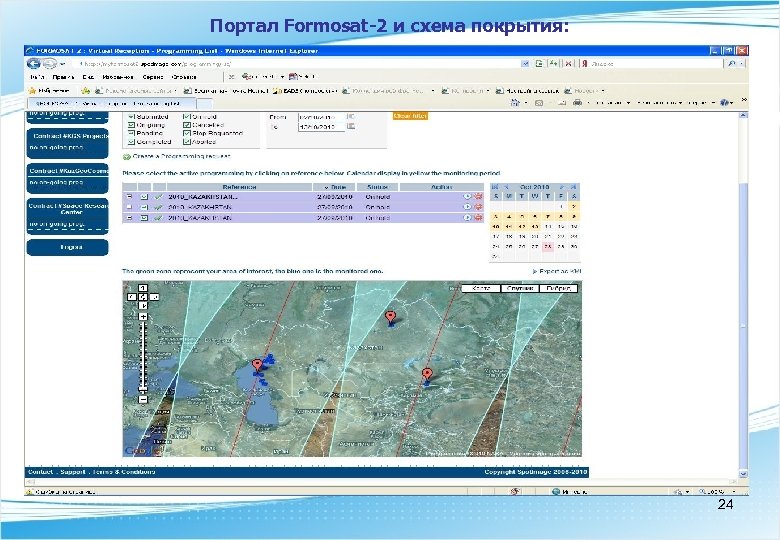This screenshot has height=540, width=780.
Task: Click the Print icon in command bar
Action: click(x=578, y=103)
